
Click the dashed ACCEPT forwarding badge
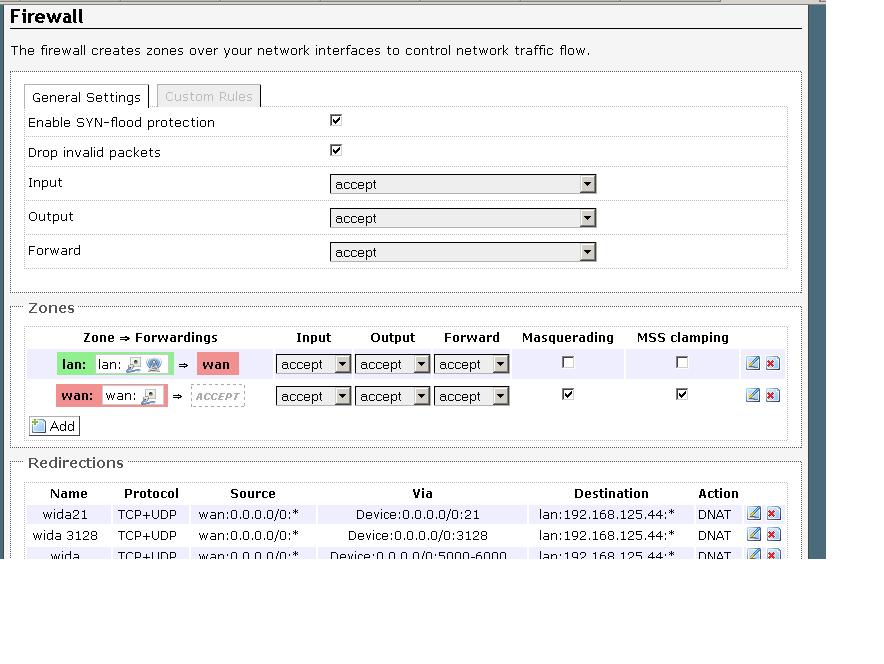pos(218,396)
